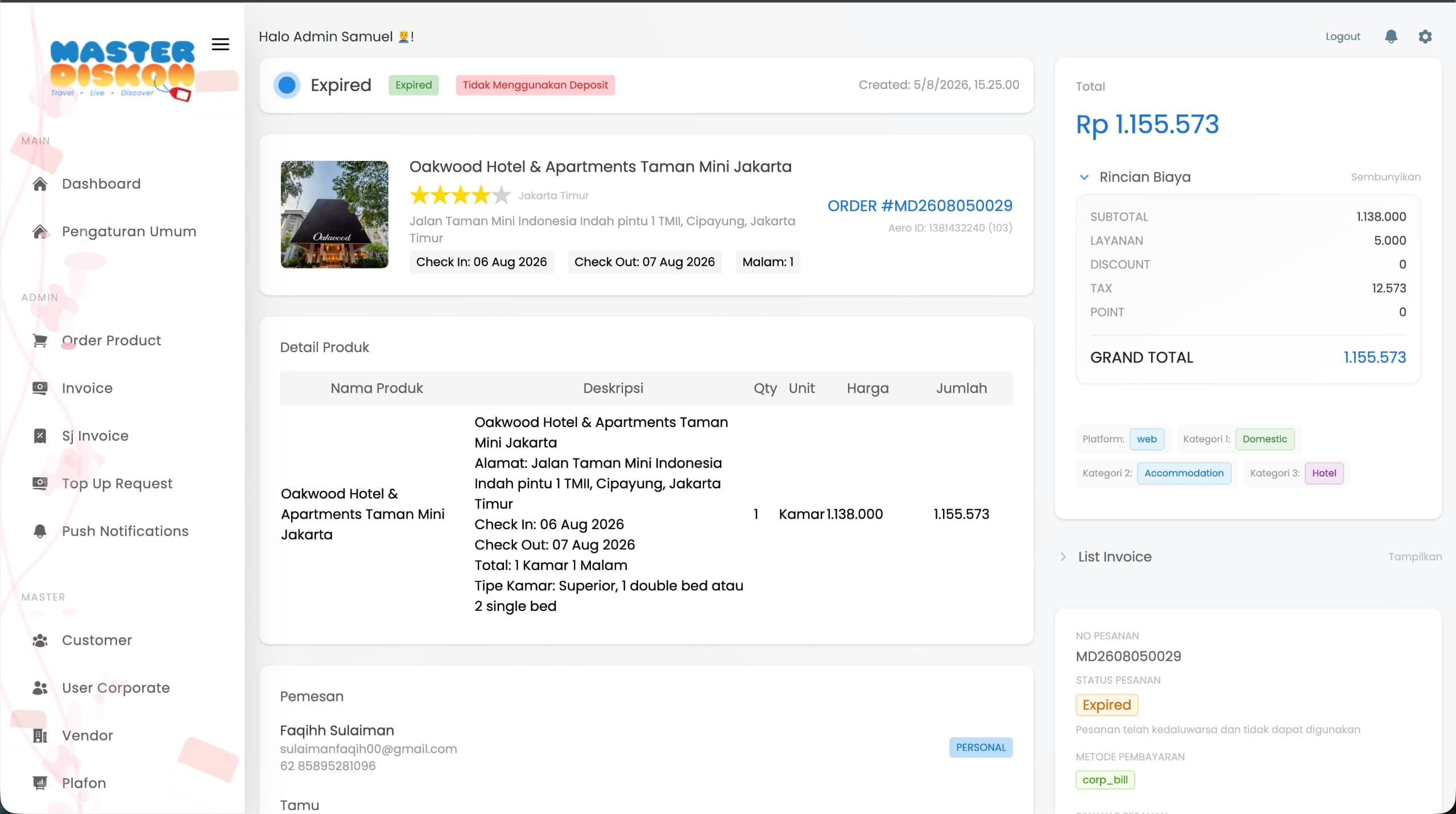Click the Hotel category tag

click(x=1324, y=473)
